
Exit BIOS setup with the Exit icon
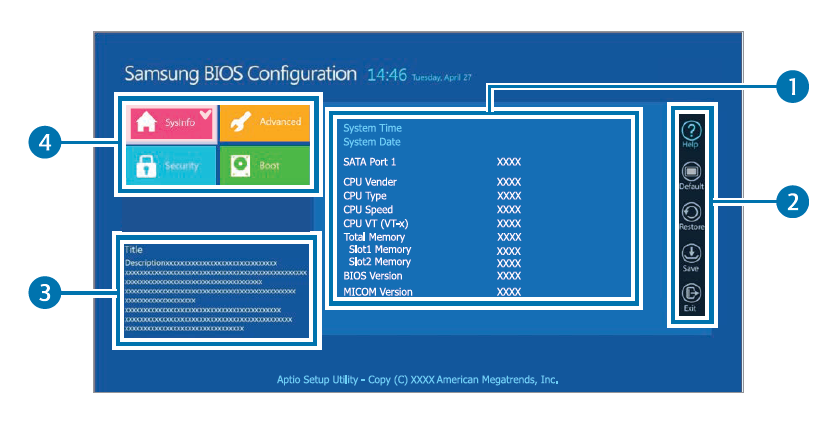coord(691,298)
